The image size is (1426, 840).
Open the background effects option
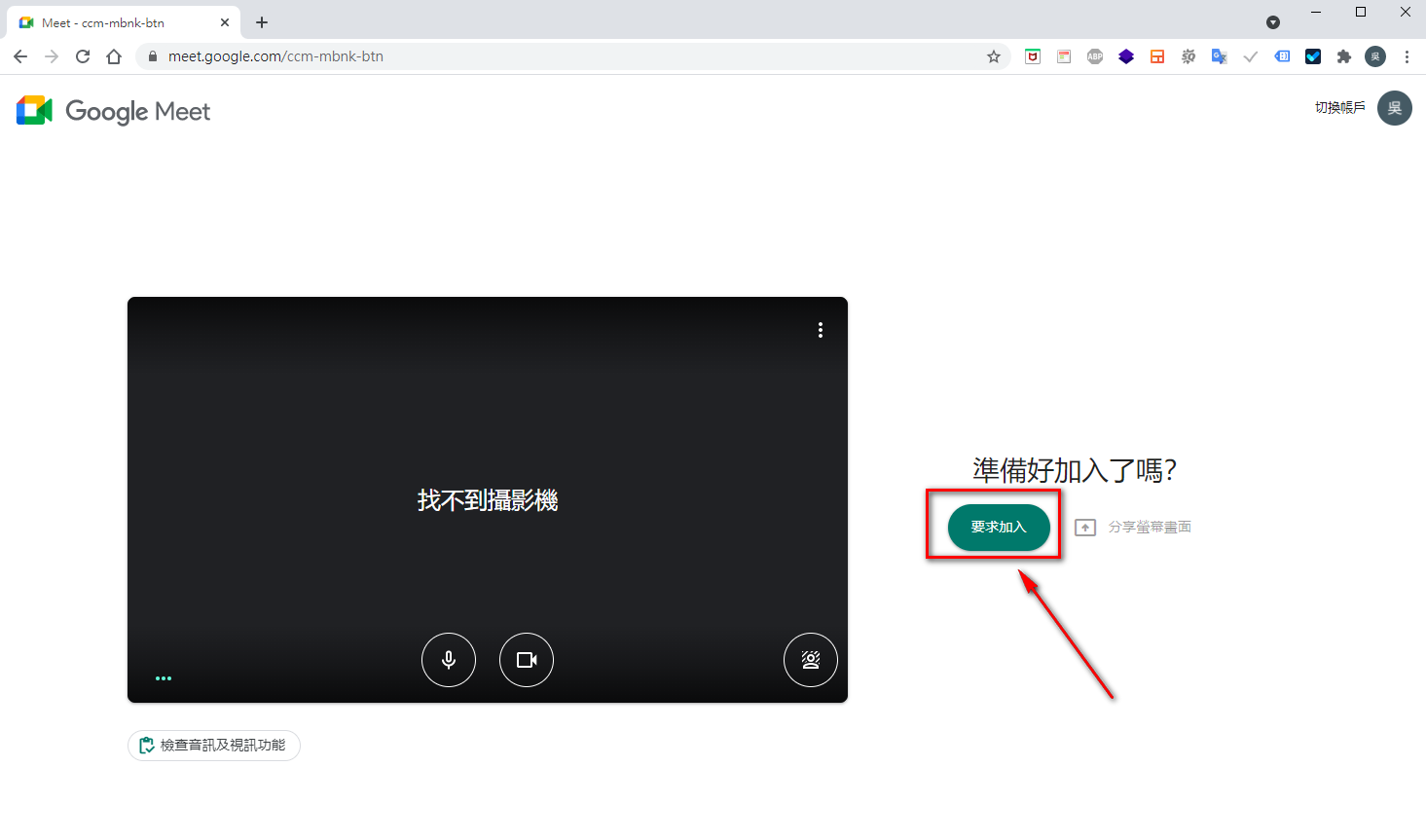pos(810,660)
